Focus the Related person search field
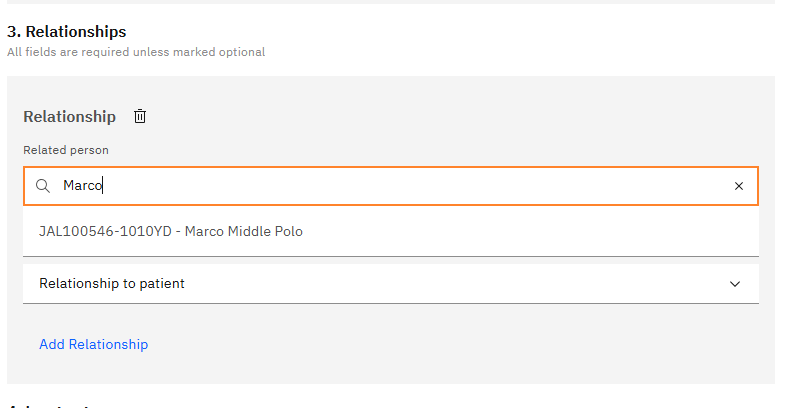The image size is (792, 408). pyautogui.click(x=390, y=186)
